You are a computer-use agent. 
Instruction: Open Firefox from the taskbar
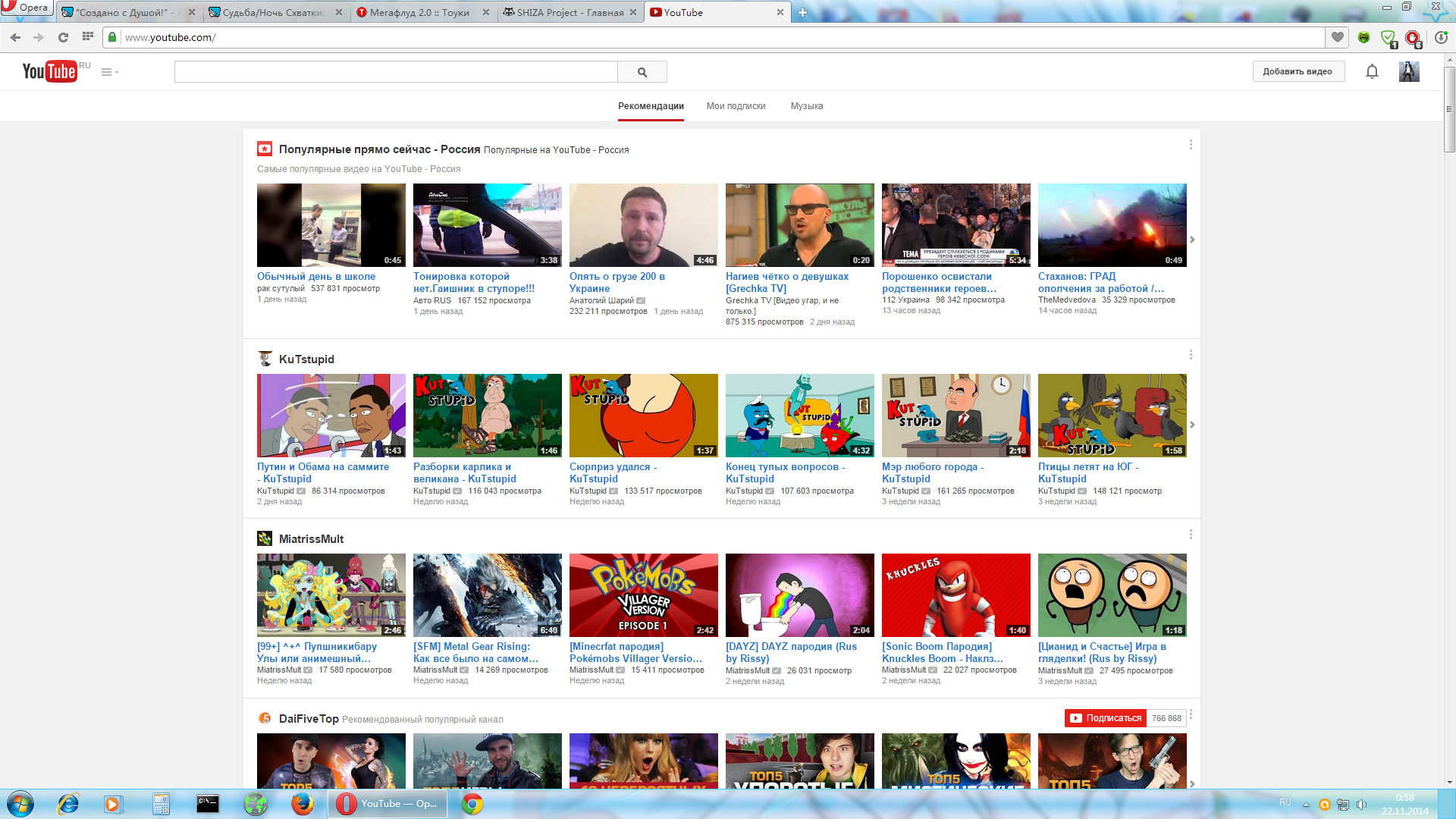click(x=303, y=804)
